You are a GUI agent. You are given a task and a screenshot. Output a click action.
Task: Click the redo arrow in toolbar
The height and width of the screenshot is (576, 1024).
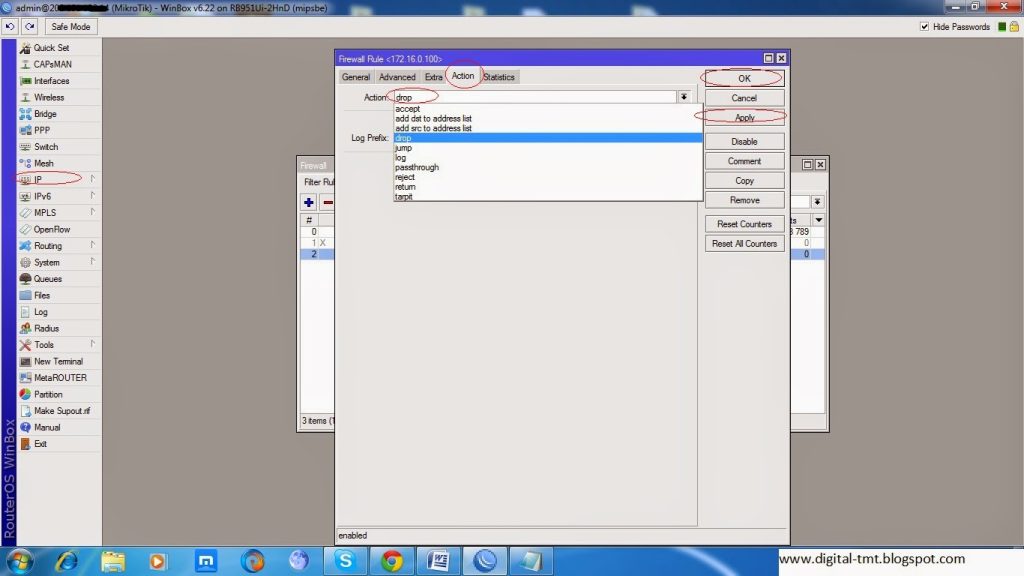click(29, 27)
